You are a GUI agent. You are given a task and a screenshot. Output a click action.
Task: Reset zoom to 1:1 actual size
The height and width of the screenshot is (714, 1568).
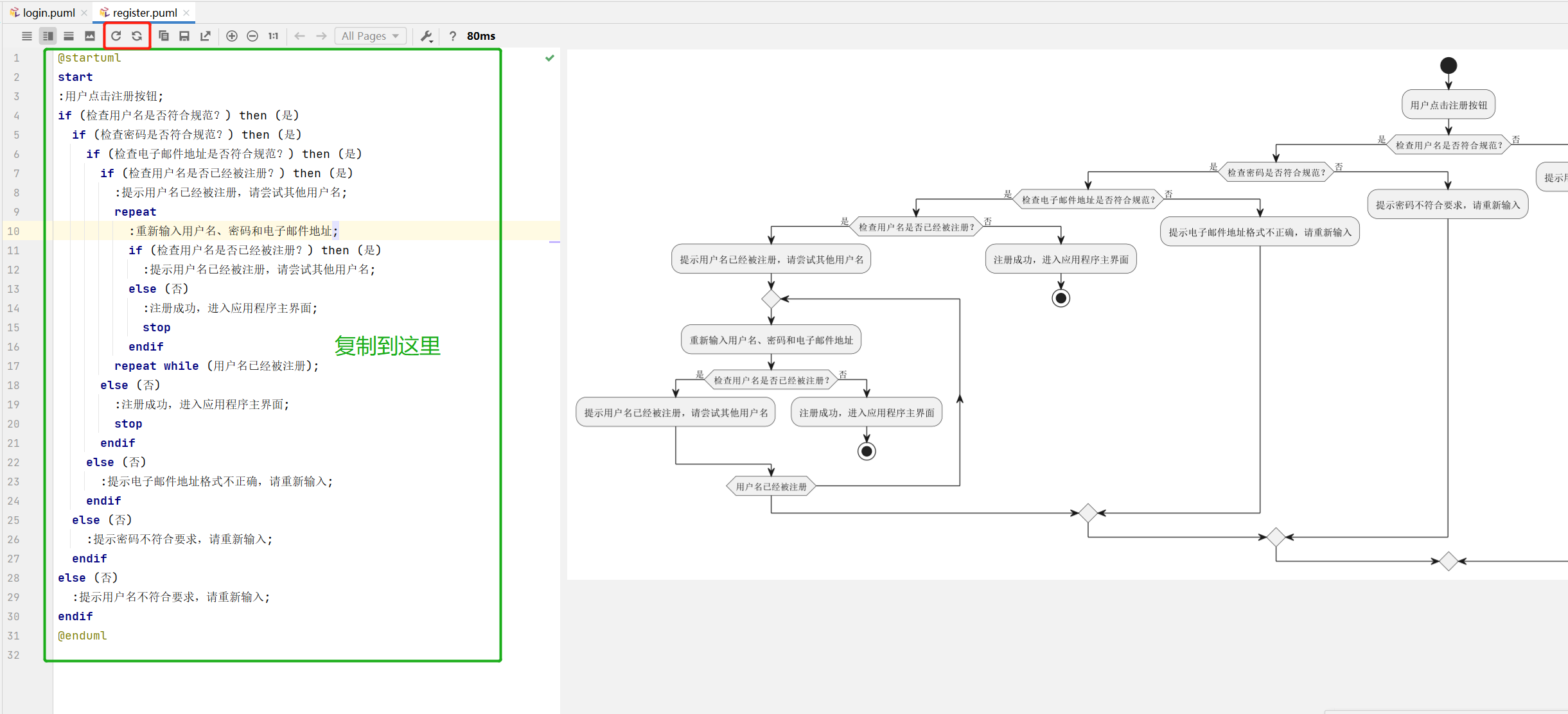click(274, 36)
